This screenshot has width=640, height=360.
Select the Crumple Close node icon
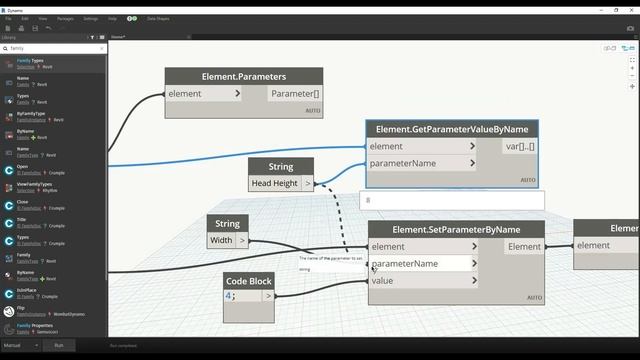(x=9, y=205)
